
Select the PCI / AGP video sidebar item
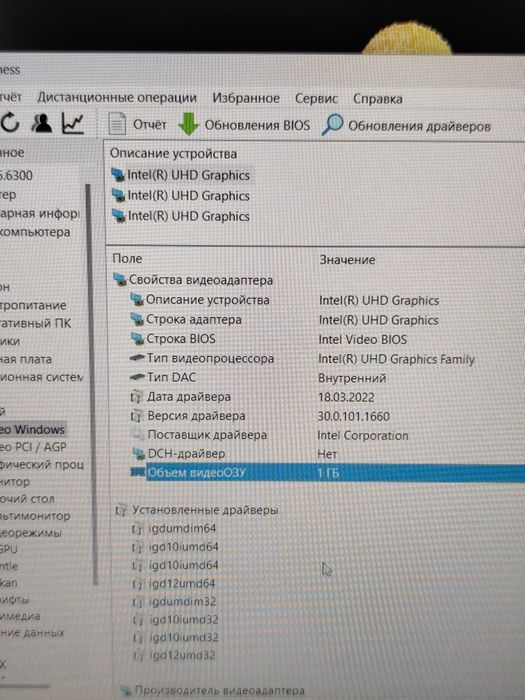(x=33, y=446)
